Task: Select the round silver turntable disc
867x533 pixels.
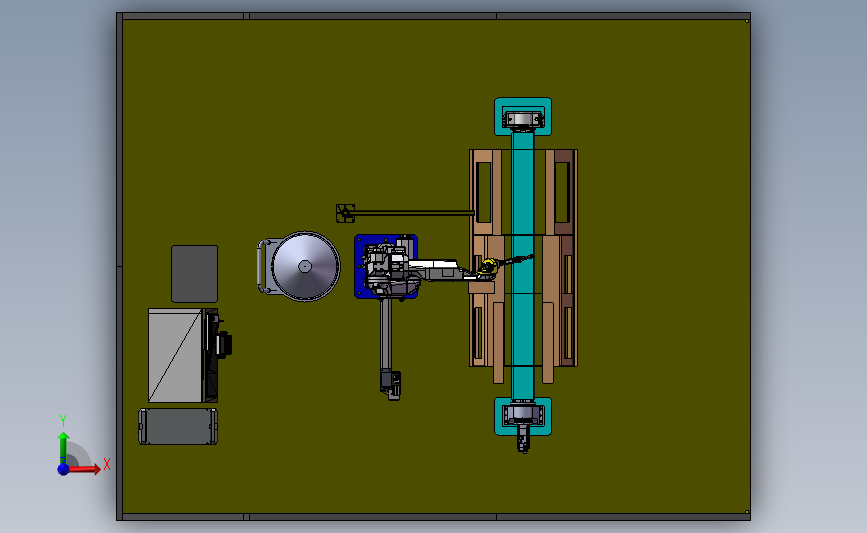Action: [x=305, y=266]
